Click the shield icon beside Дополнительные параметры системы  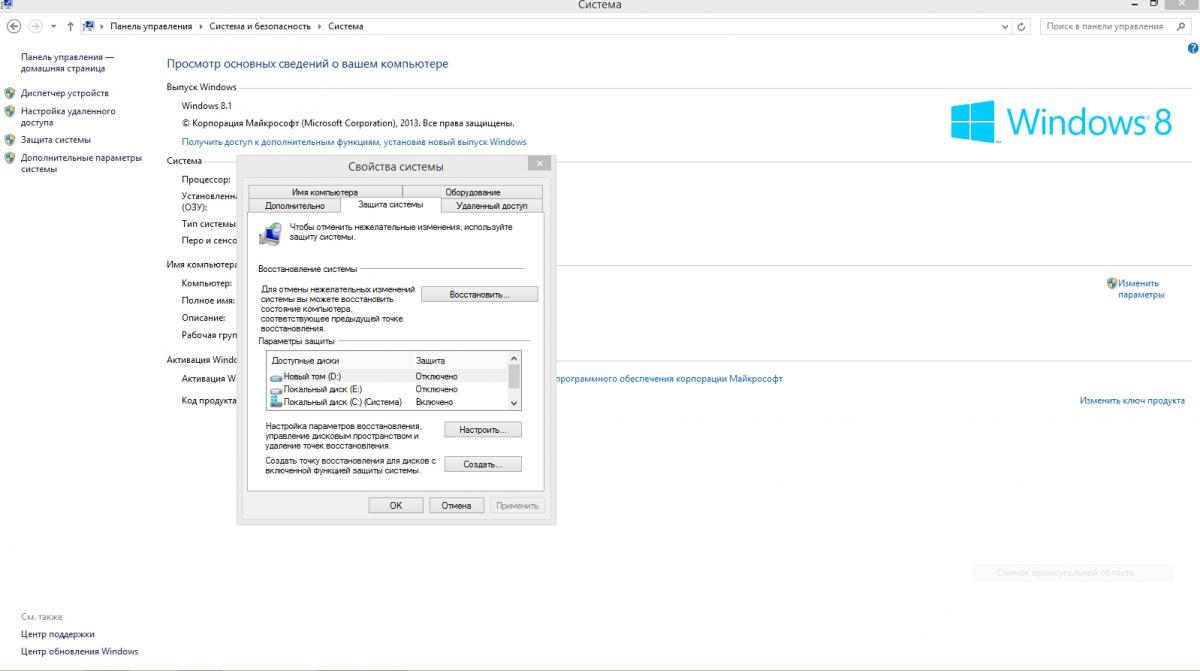click(10, 158)
